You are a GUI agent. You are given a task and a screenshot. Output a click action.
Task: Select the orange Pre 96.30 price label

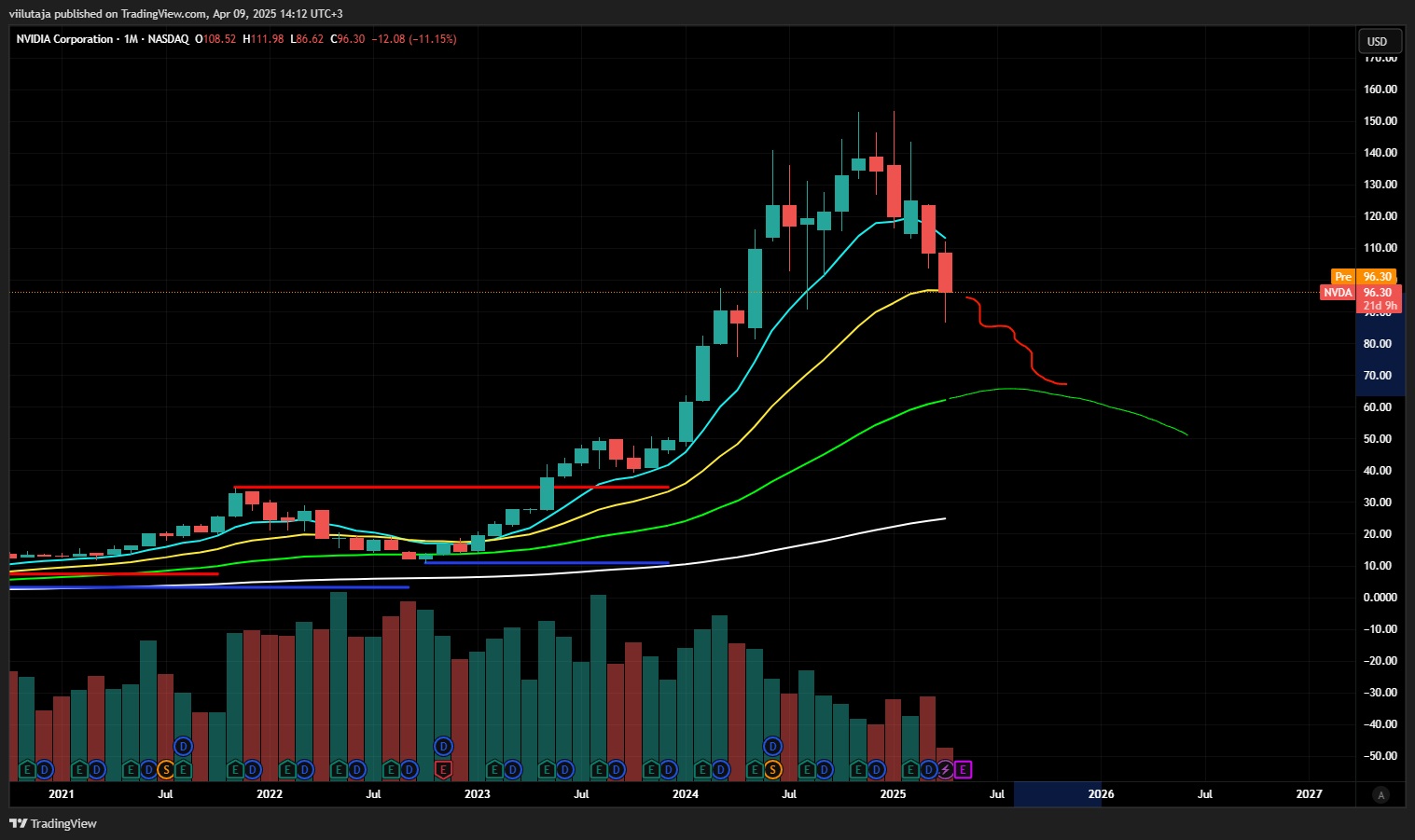point(1364,276)
